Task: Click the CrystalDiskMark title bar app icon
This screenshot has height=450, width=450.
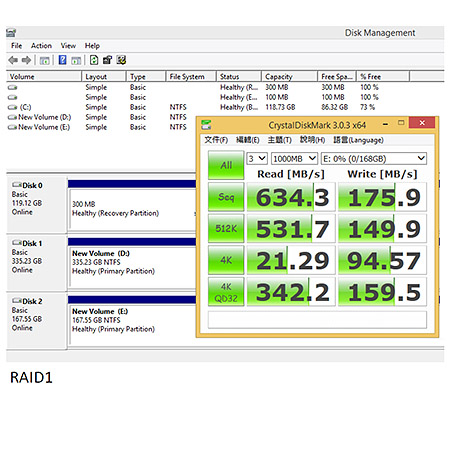Action: pyautogui.click(x=206, y=125)
